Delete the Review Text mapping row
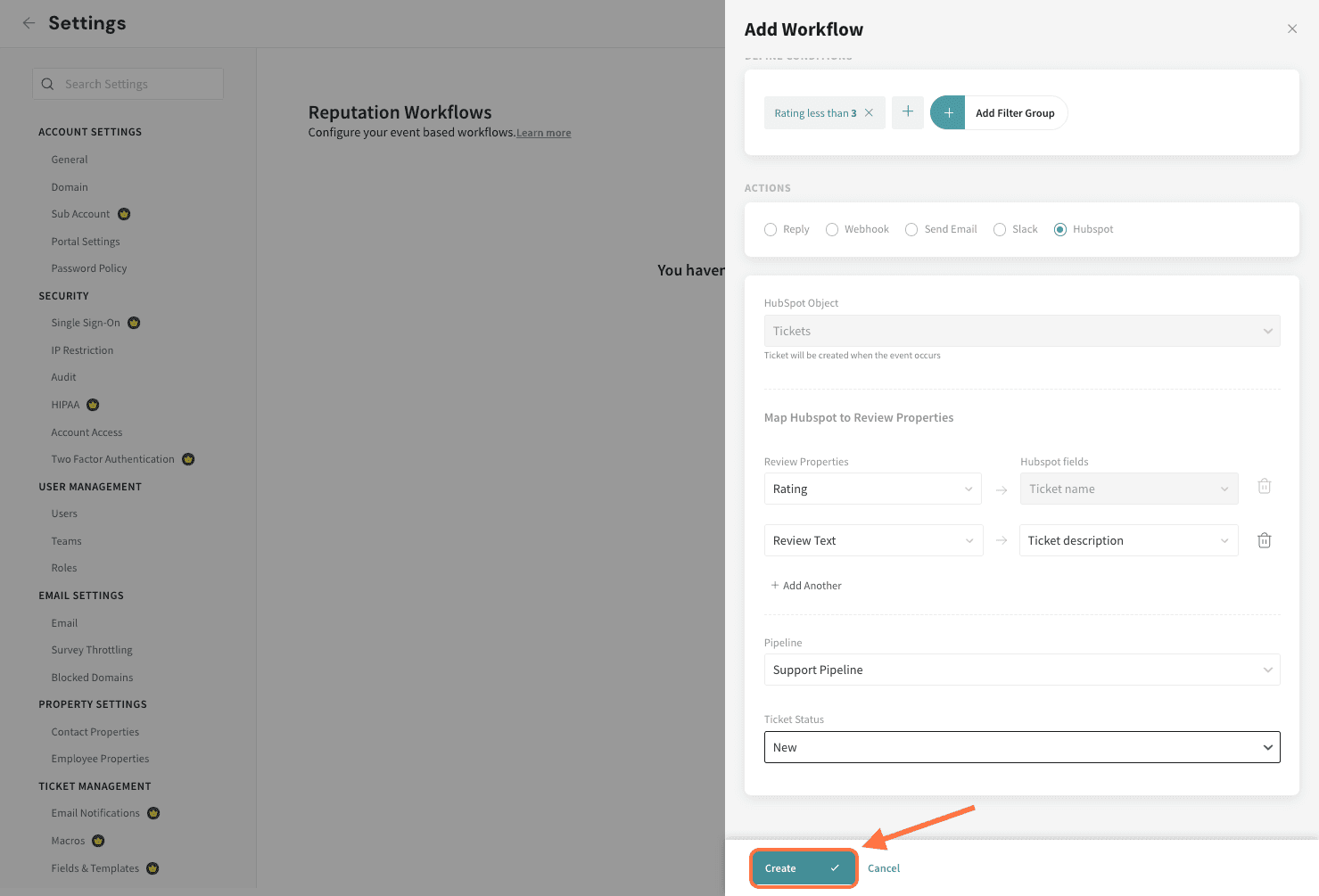 (1264, 540)
